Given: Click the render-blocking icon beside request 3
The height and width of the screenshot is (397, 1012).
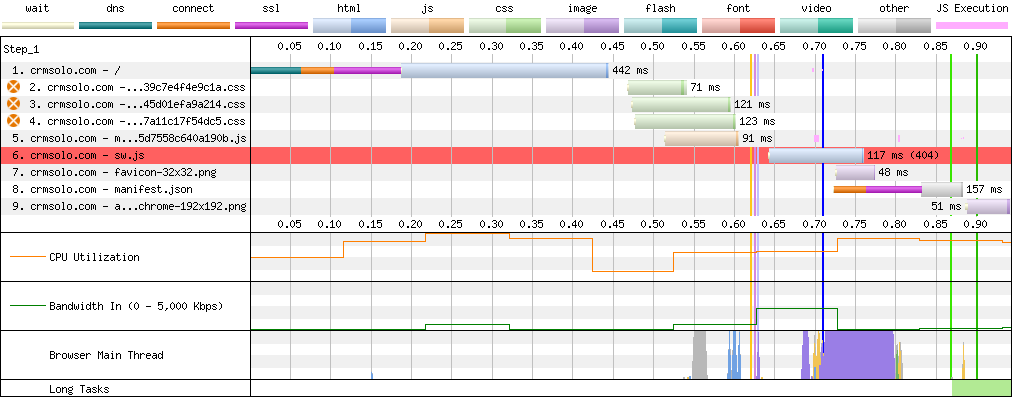Looking at the screenshot, I should click(13, 104).
